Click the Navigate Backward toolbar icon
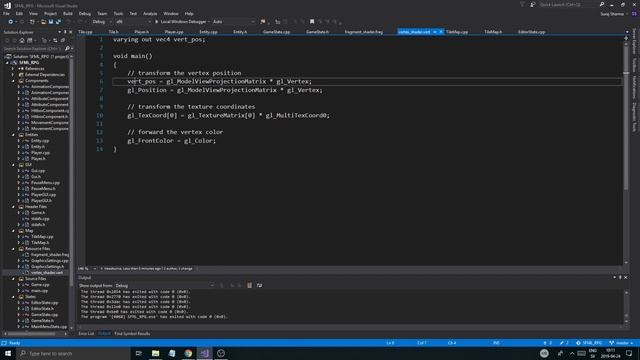This screenshot has height=360, width=640. tap(11, 22)
